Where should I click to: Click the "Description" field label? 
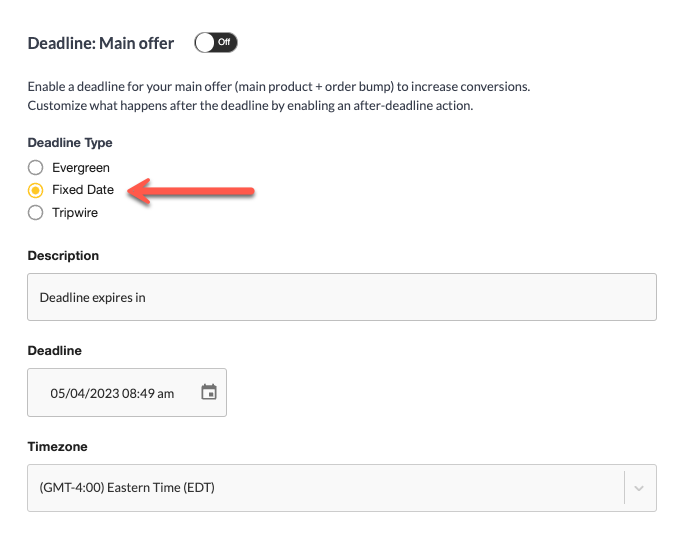point(63,256)
